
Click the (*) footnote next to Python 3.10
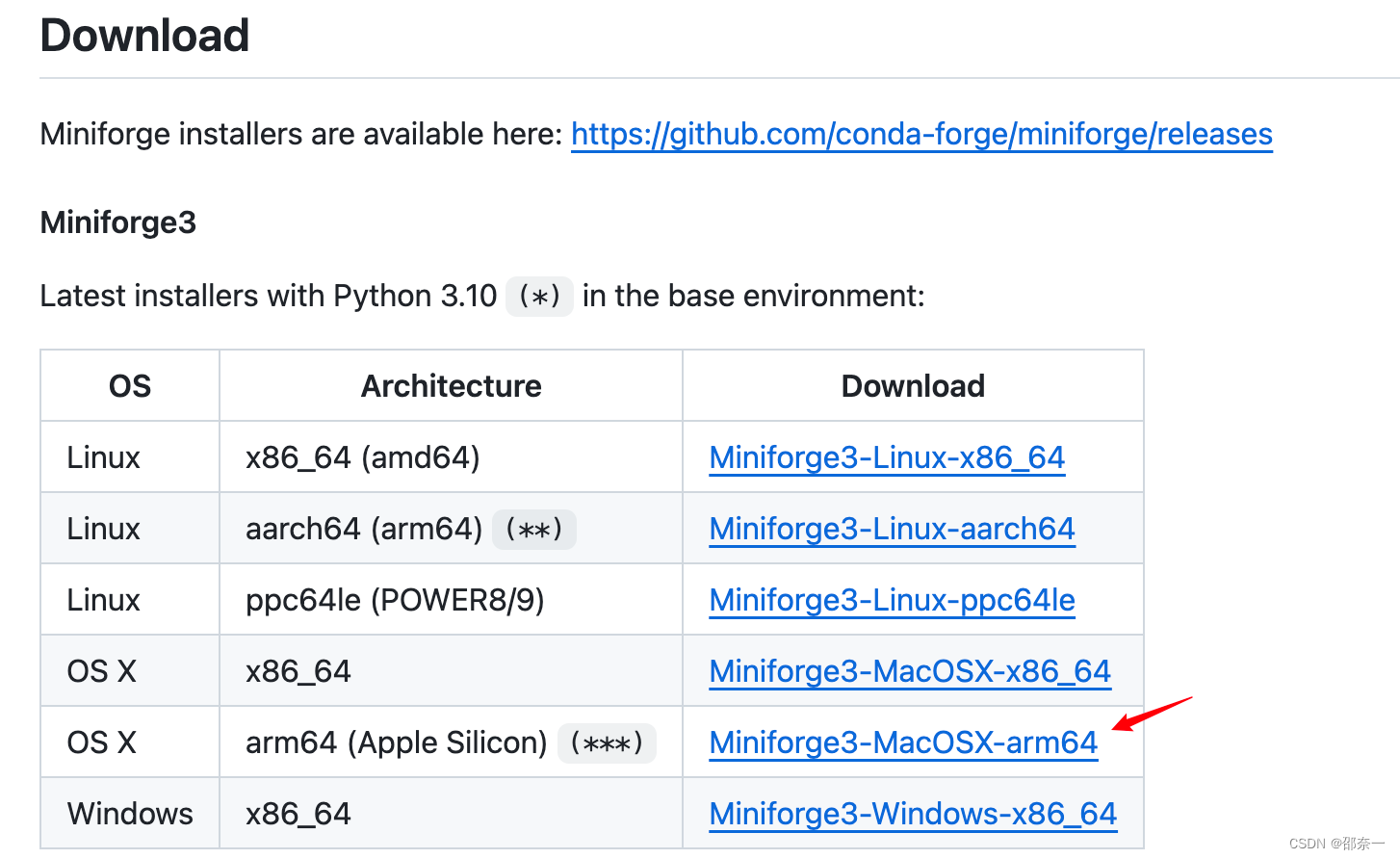point(539,296)
